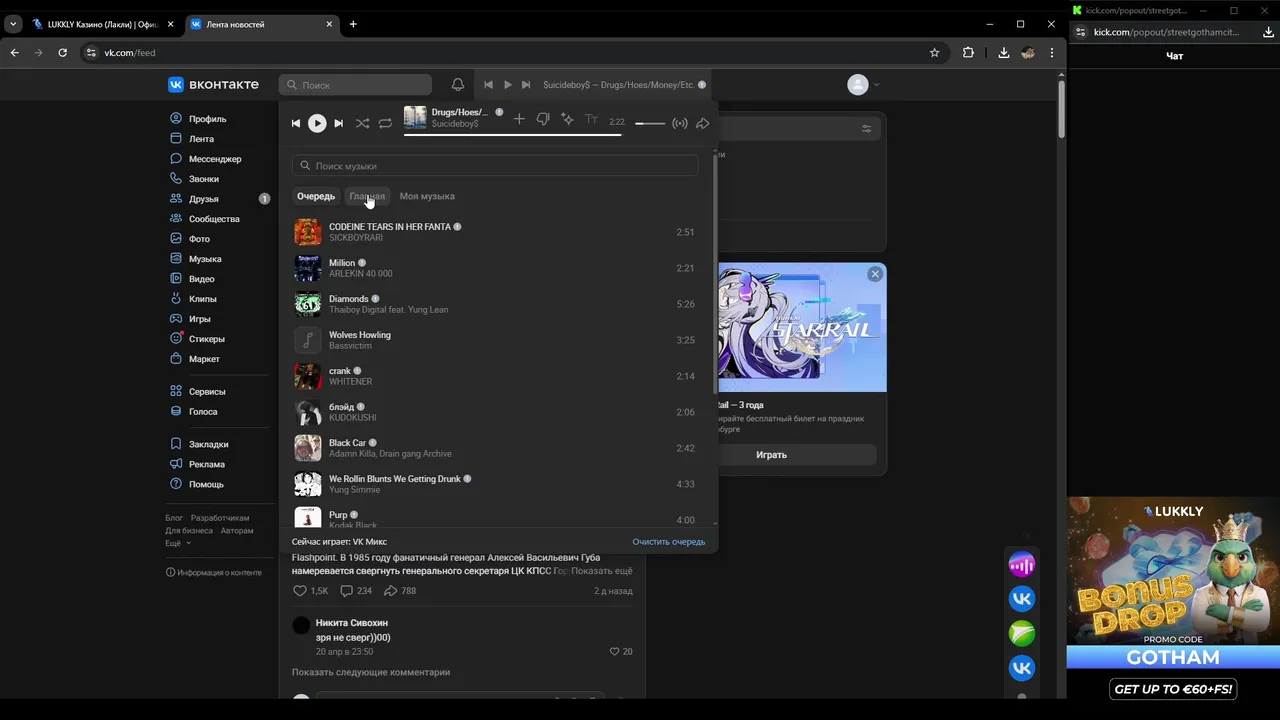Click the VK search field

click(355, 85)
